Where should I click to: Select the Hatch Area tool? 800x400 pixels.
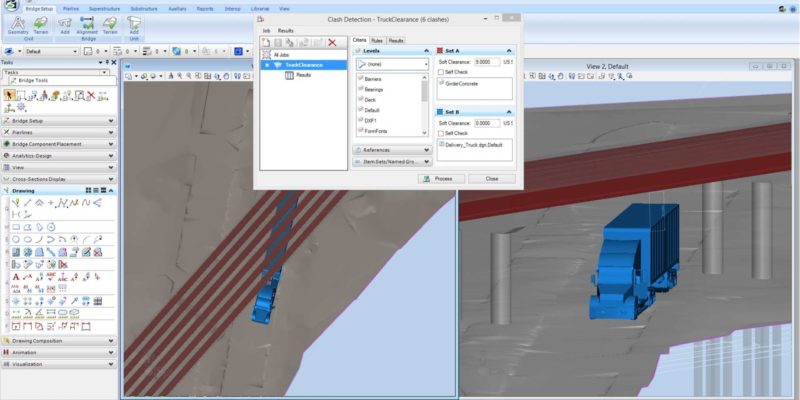pyautogui.click(x=16, y=252)
